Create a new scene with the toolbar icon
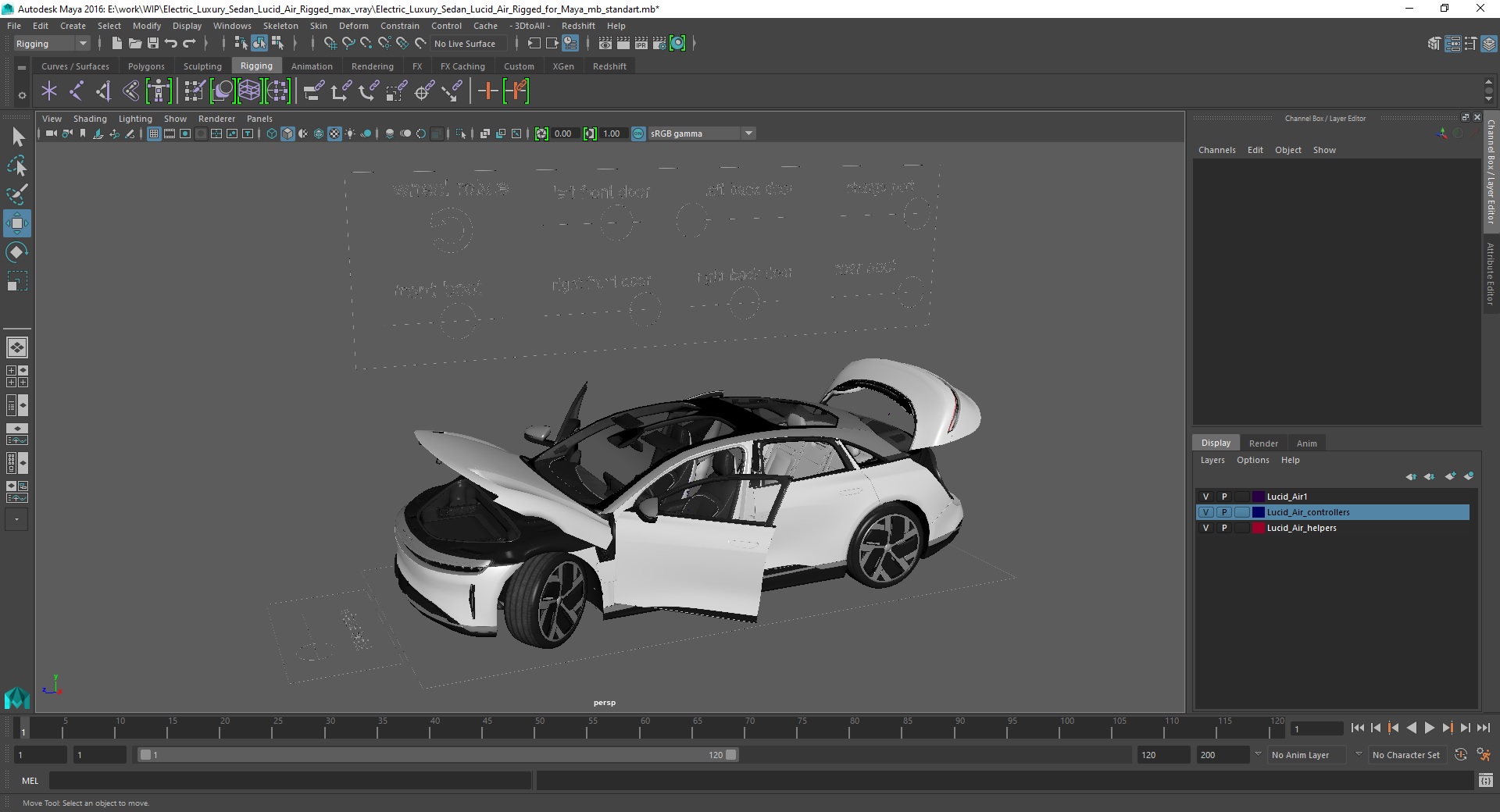 point(116,44)
